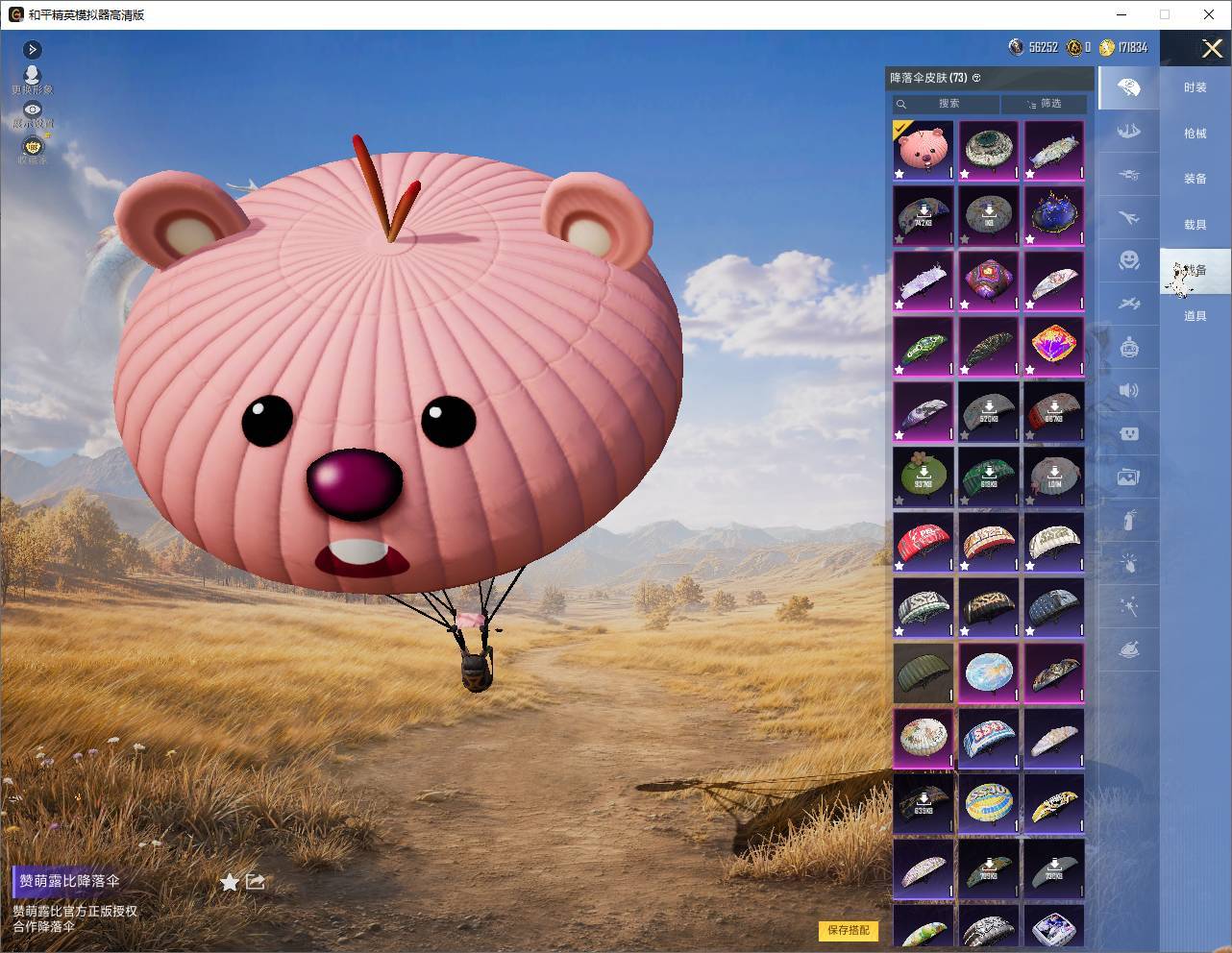Select the plain olive green default parachute

(924, 672)
